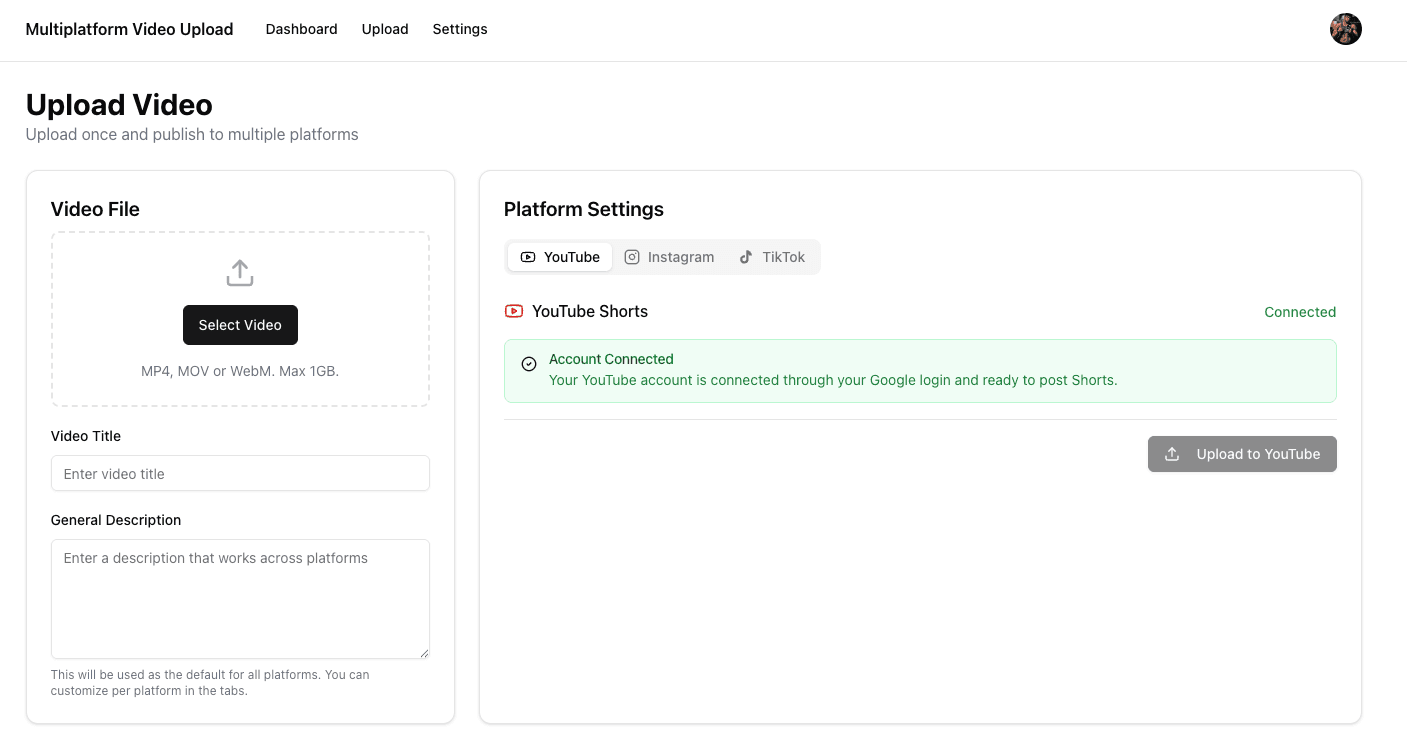Viewport: 1407px width, 746px height.
Task: Go to the Dashboard page
Action: [x=301, y=29]
